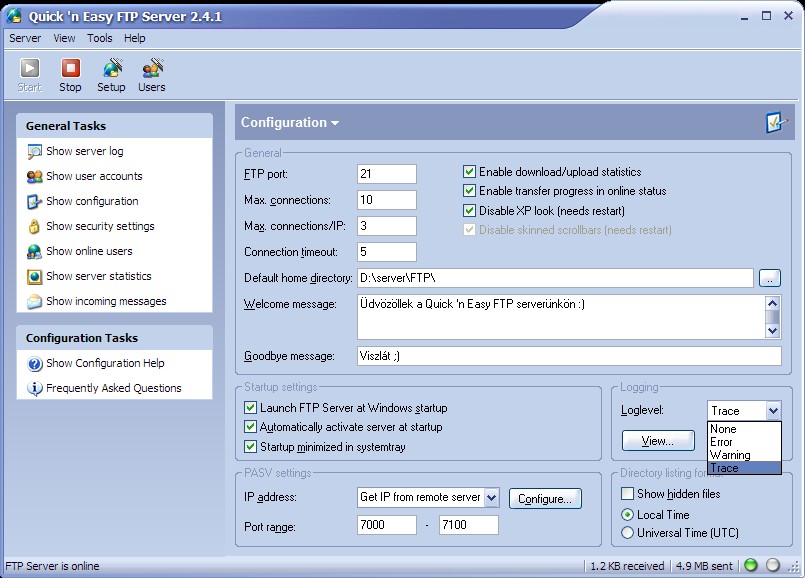This screenshot has width=805, height=578.
Task: Choose Warning in Loglevel list
Action: point(744,455)
